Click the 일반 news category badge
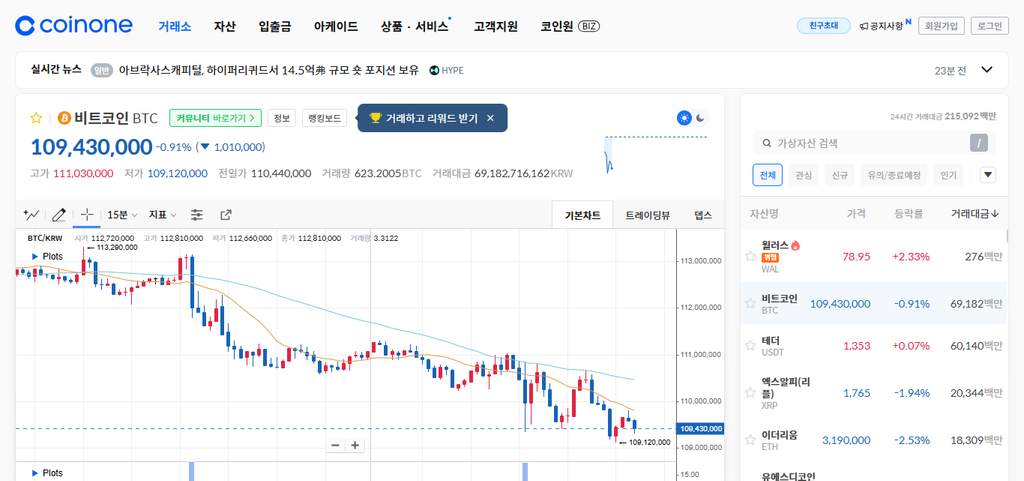1024x481 pixels. 101,70
